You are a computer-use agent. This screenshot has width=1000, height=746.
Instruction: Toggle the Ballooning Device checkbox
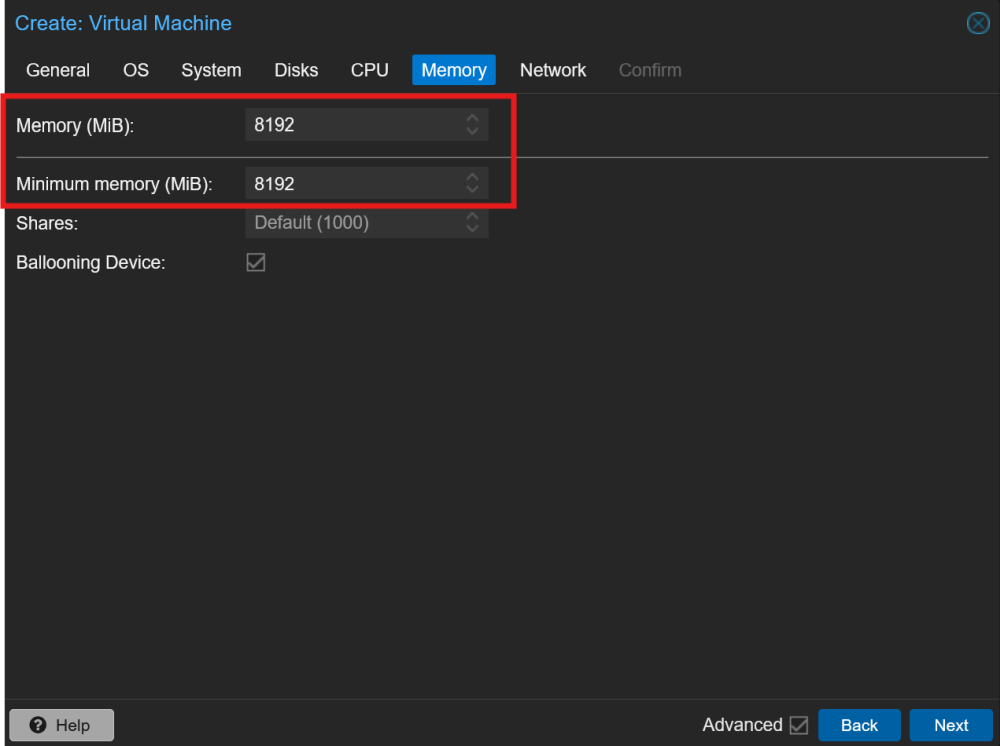tap(256, 262)
